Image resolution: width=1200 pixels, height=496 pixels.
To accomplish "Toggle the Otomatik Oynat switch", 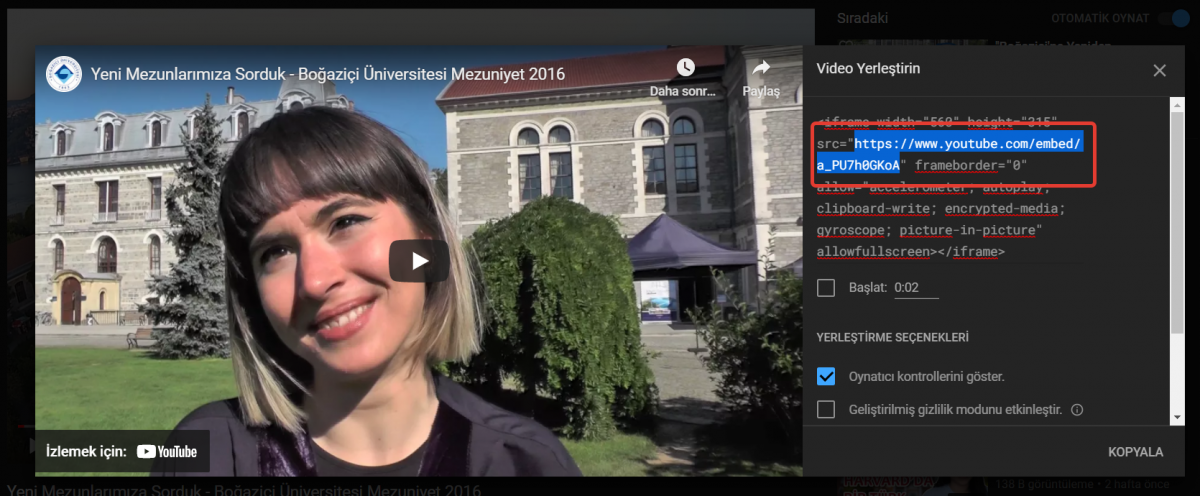I will 1171,19.
